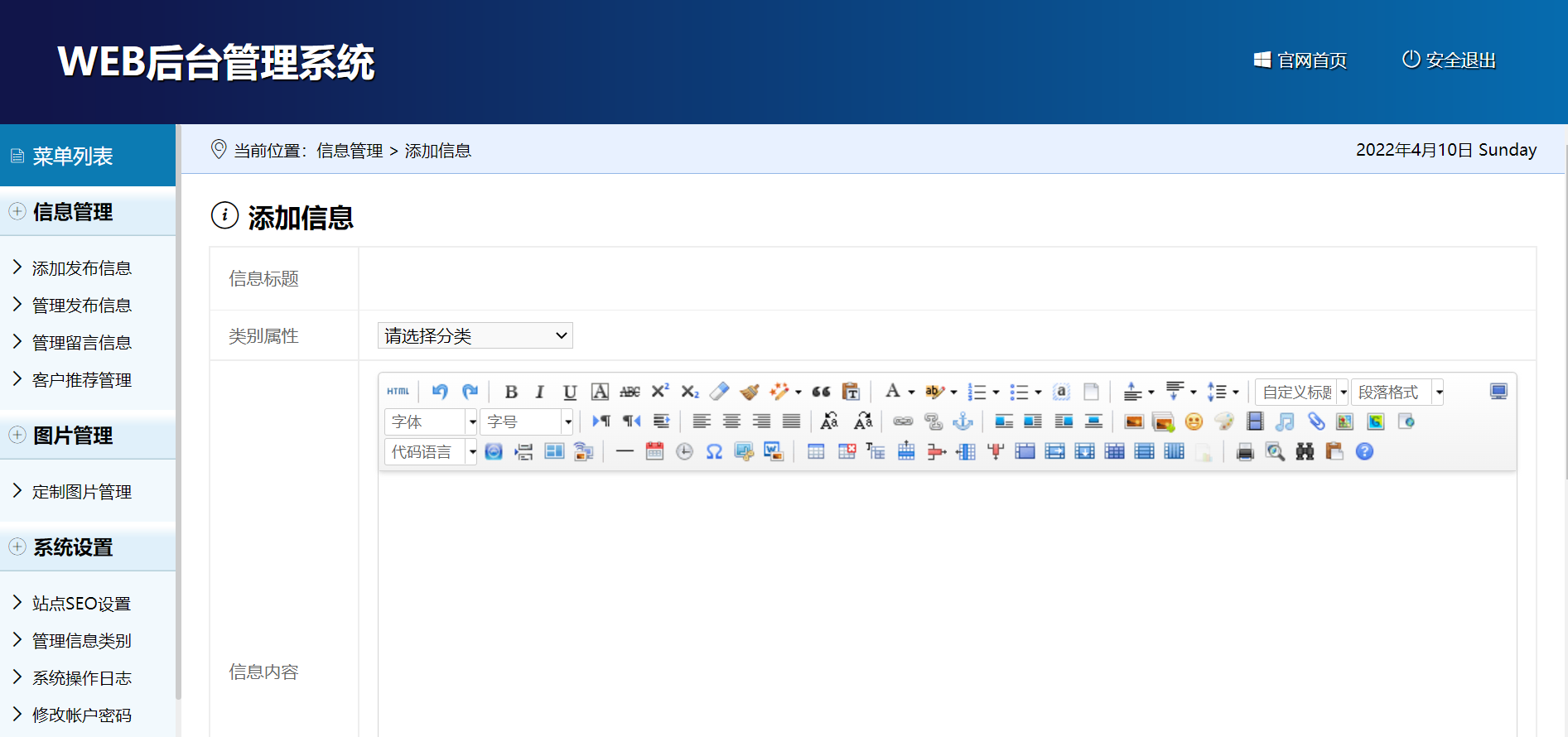Click the emoticon smiley icon
This screenshot has height=737, width=1568.
[x=1194, y=422]
